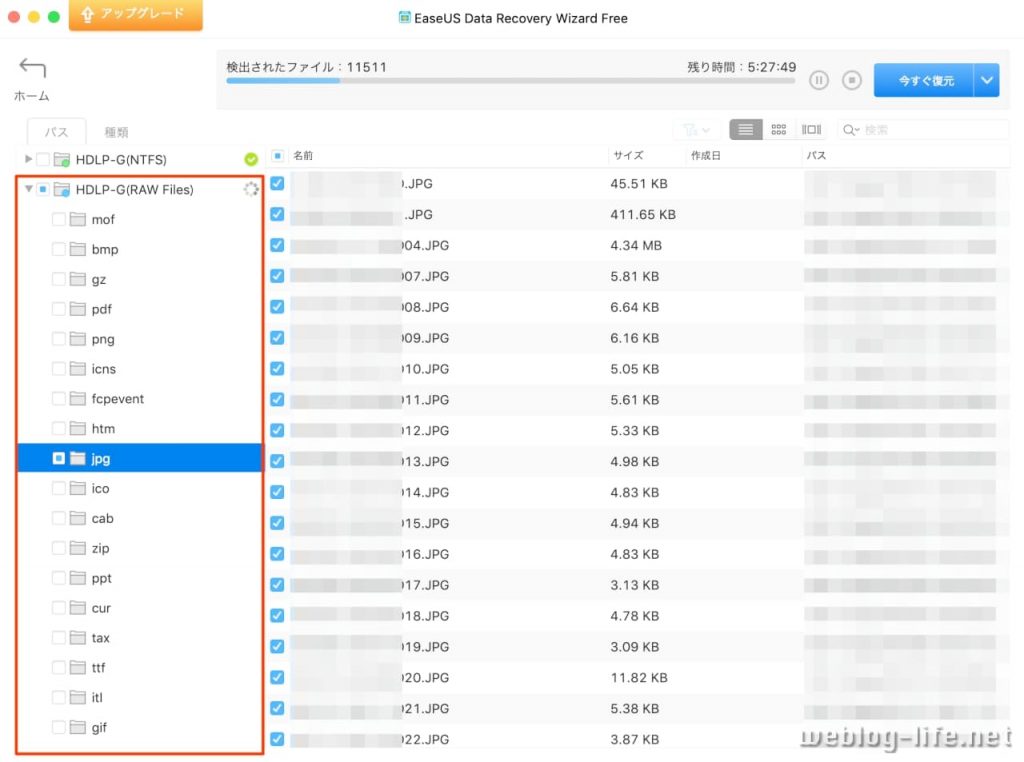
Task: Select the ico folder icon
Action: pyautogui.click(x=78, y=488)
